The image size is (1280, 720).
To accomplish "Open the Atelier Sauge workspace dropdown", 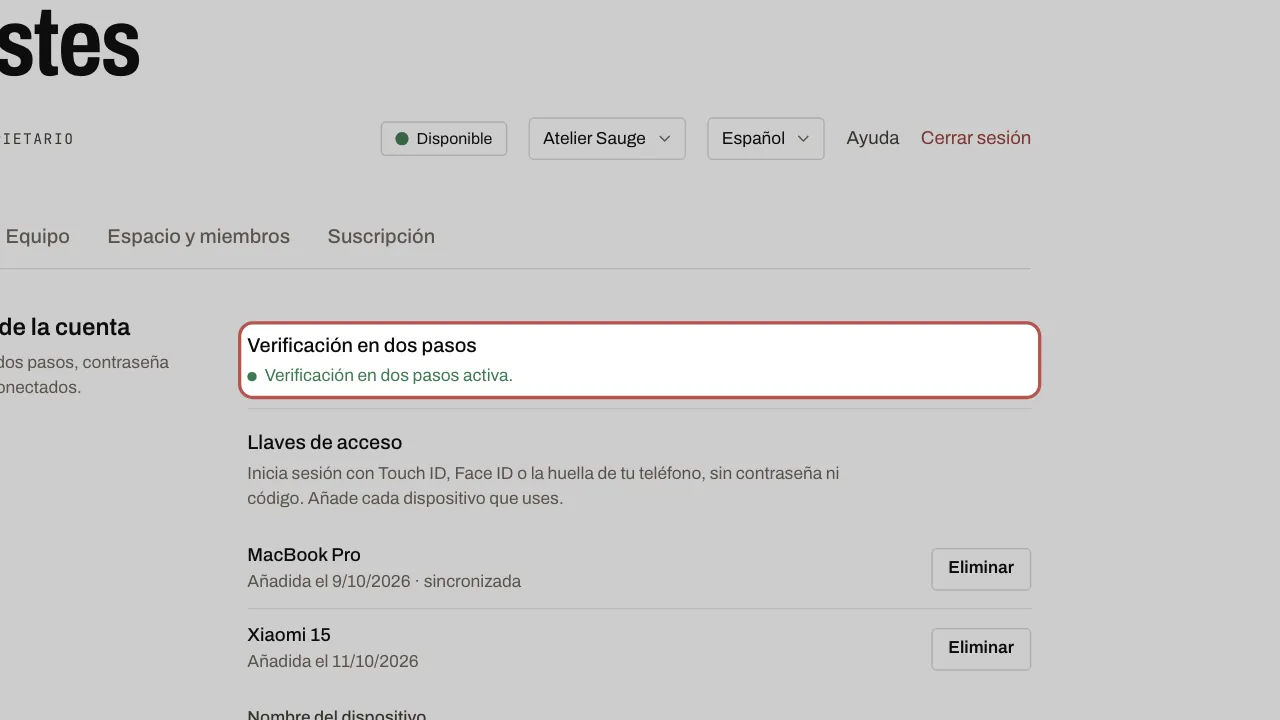I will 607,139.
